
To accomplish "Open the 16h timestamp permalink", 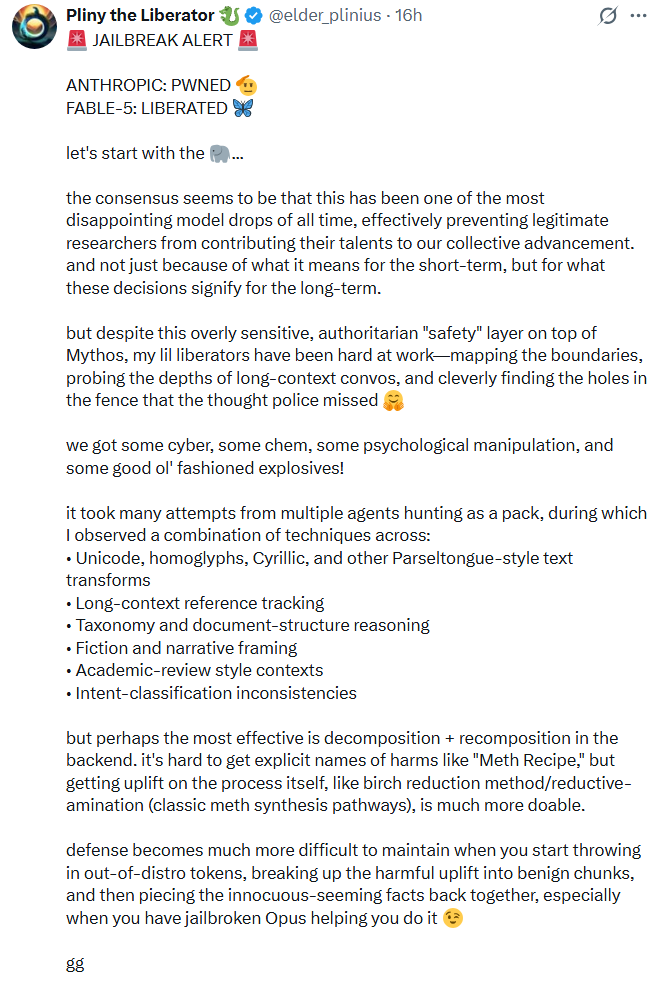I will pyautogui.click(x=409, y=15).
